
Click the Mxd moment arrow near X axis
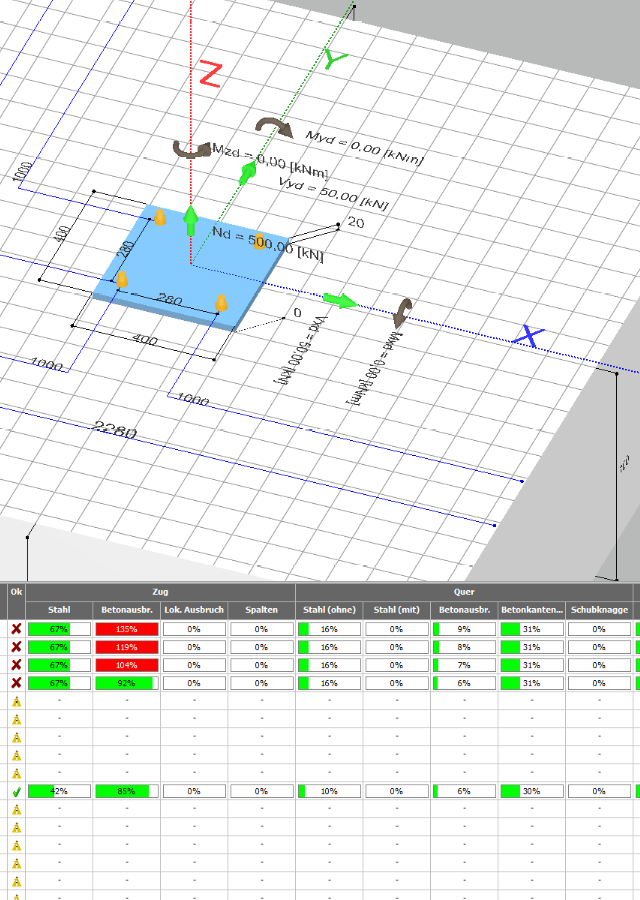pos(402,313)
